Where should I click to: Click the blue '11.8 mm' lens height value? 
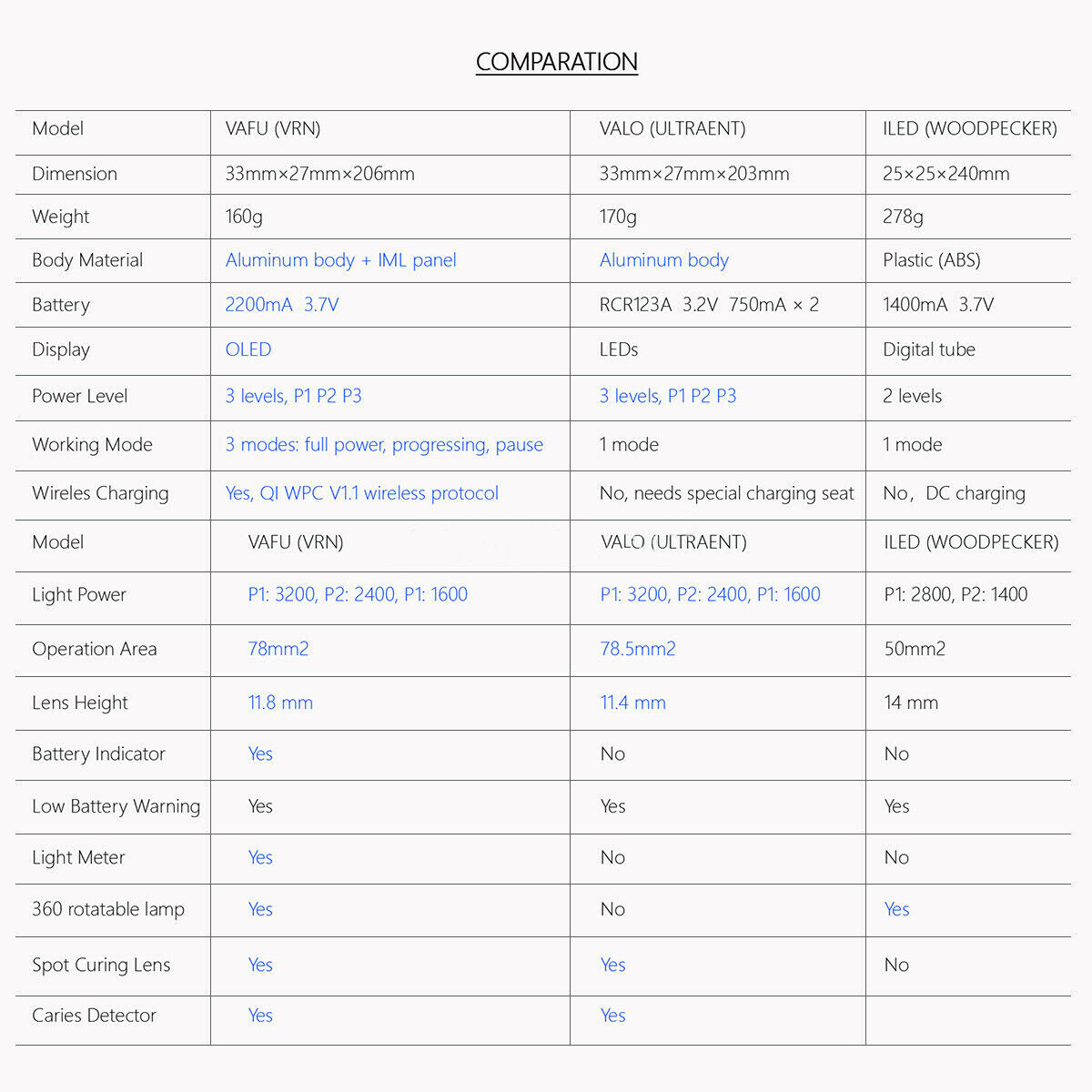pyautogui.click(x=280, y=703)
